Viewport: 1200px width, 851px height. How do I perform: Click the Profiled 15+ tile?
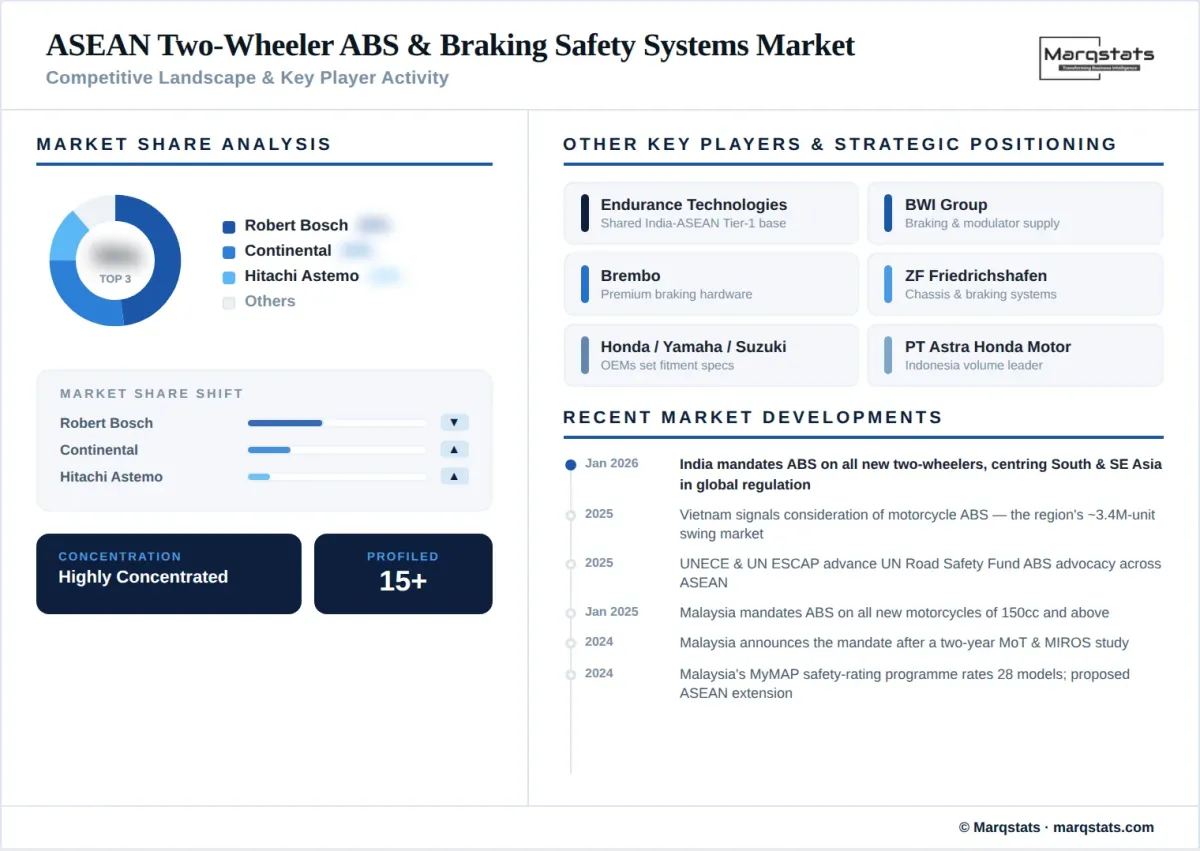pyautogui.click(x=403, y=573)
